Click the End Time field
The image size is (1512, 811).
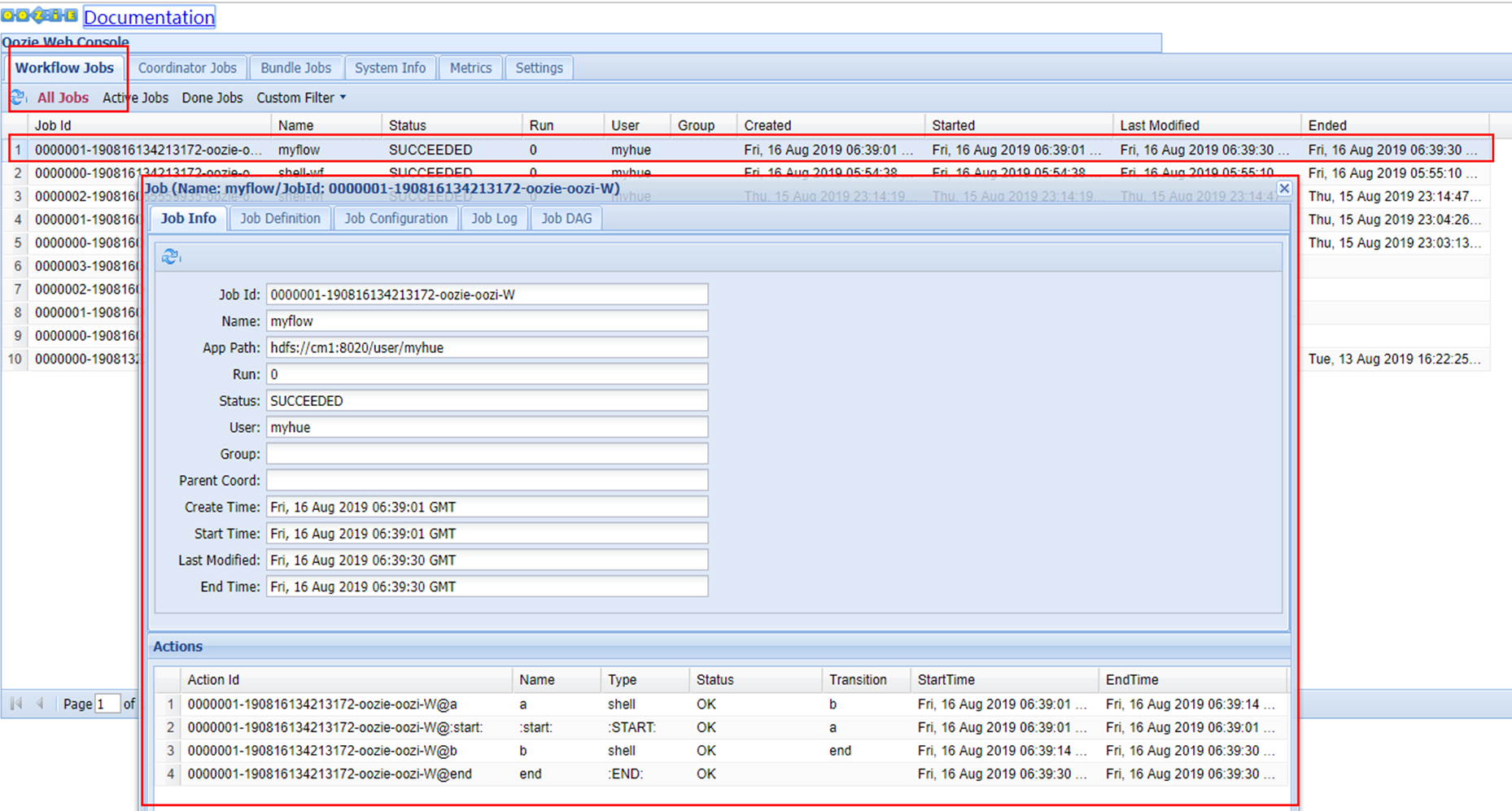487,586
